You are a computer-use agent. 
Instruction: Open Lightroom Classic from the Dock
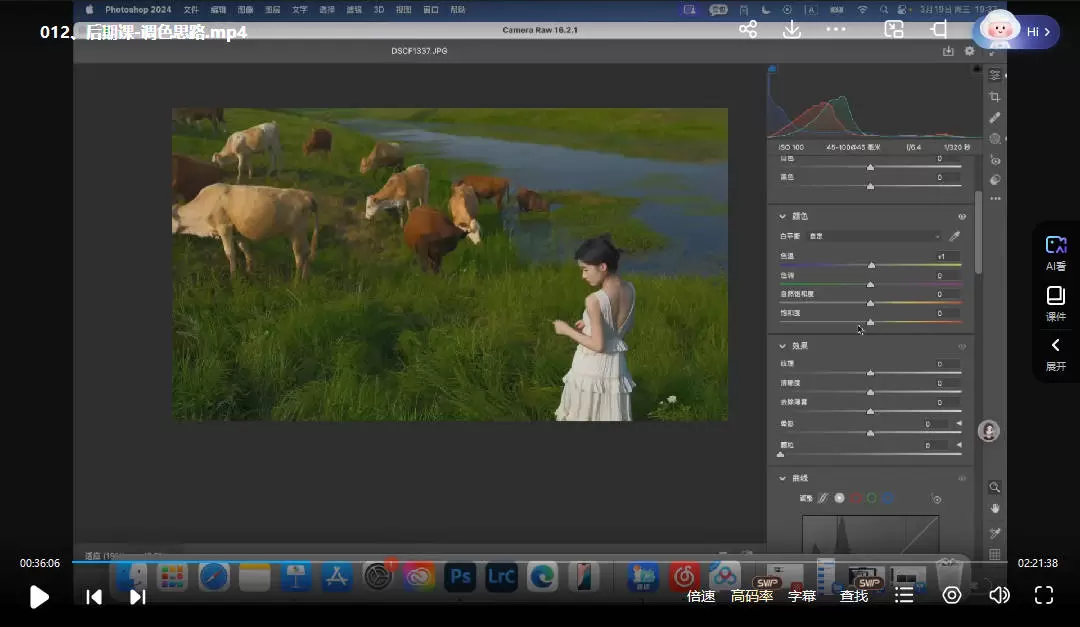point(501,576)
